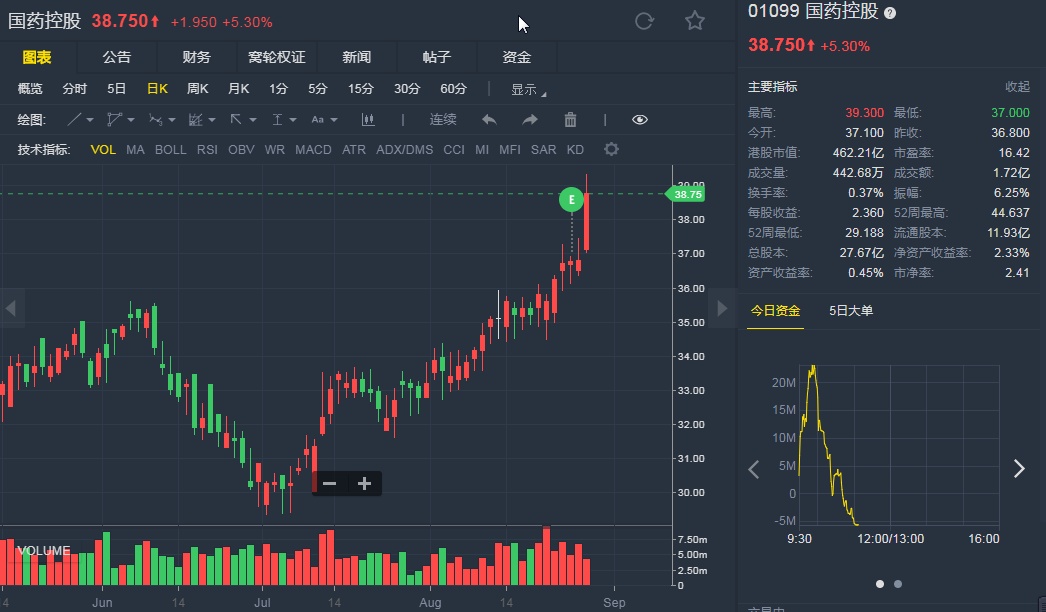
Task: Expand the measure tool dropdown arrow
Action: (x=293, y=120)
